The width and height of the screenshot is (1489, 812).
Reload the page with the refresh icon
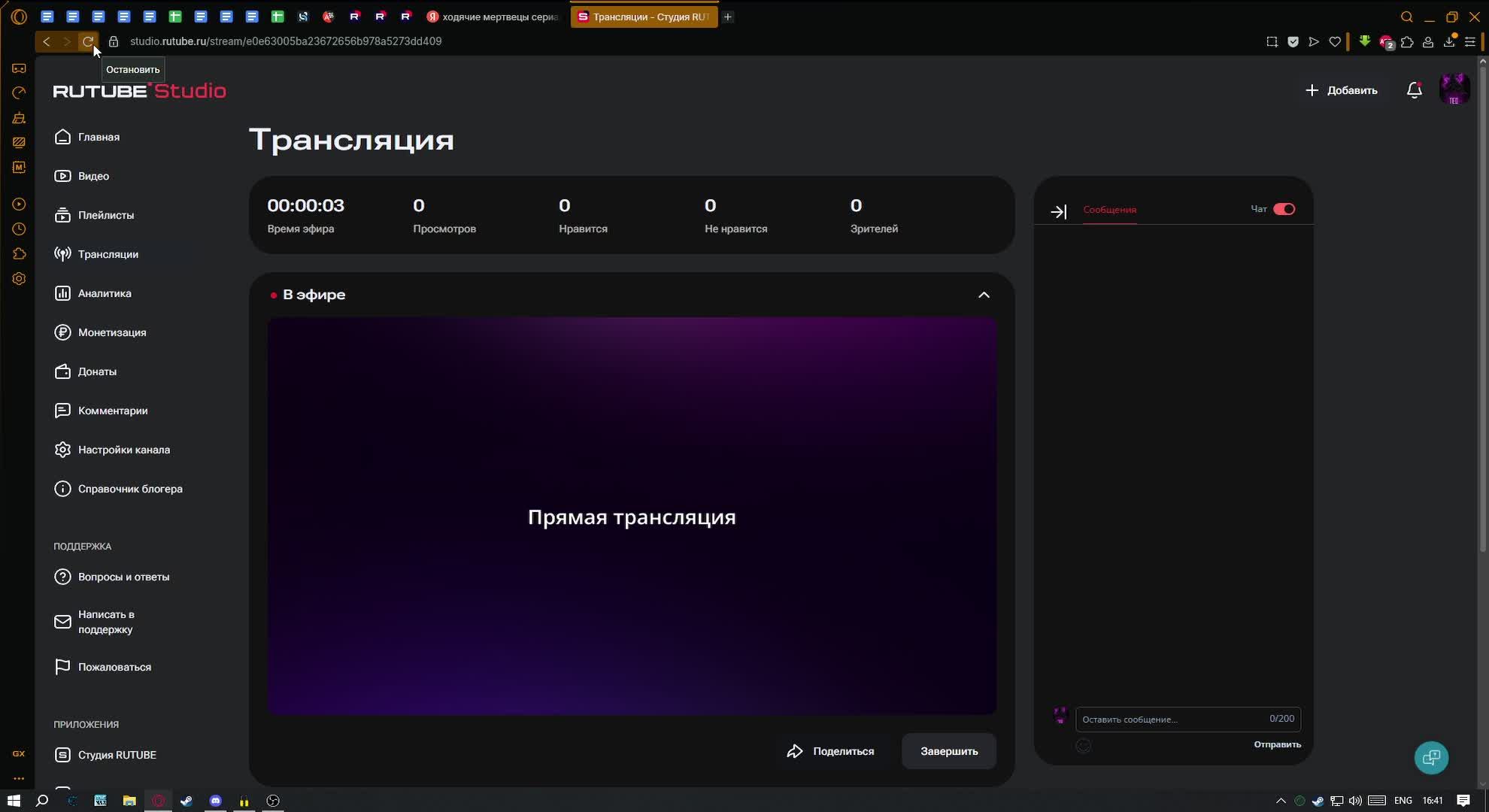(x=88, y=41)
